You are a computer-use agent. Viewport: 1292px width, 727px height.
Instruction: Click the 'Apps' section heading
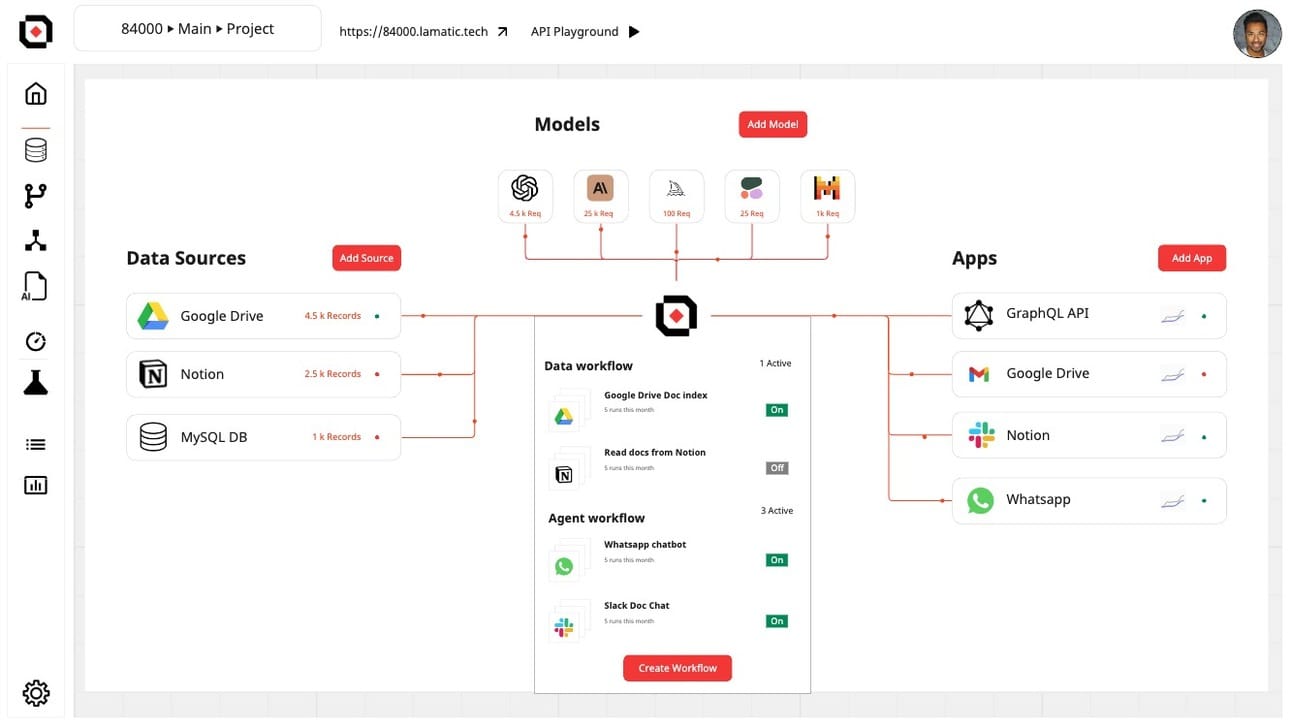click(x=975, y=259)
